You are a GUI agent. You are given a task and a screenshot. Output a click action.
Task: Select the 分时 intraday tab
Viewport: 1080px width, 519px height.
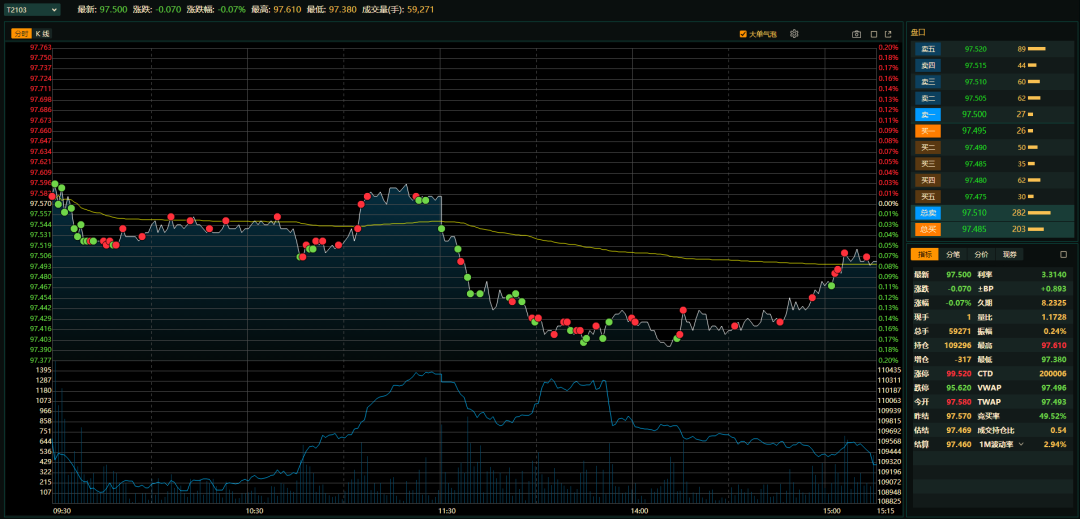pyautogui.click(x=21, y=34)
